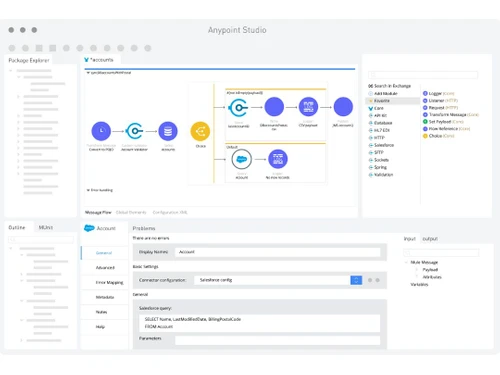Click the Listener (HTTP) palette icon
This screenshot has width=500, height=375.
(425, 100)
